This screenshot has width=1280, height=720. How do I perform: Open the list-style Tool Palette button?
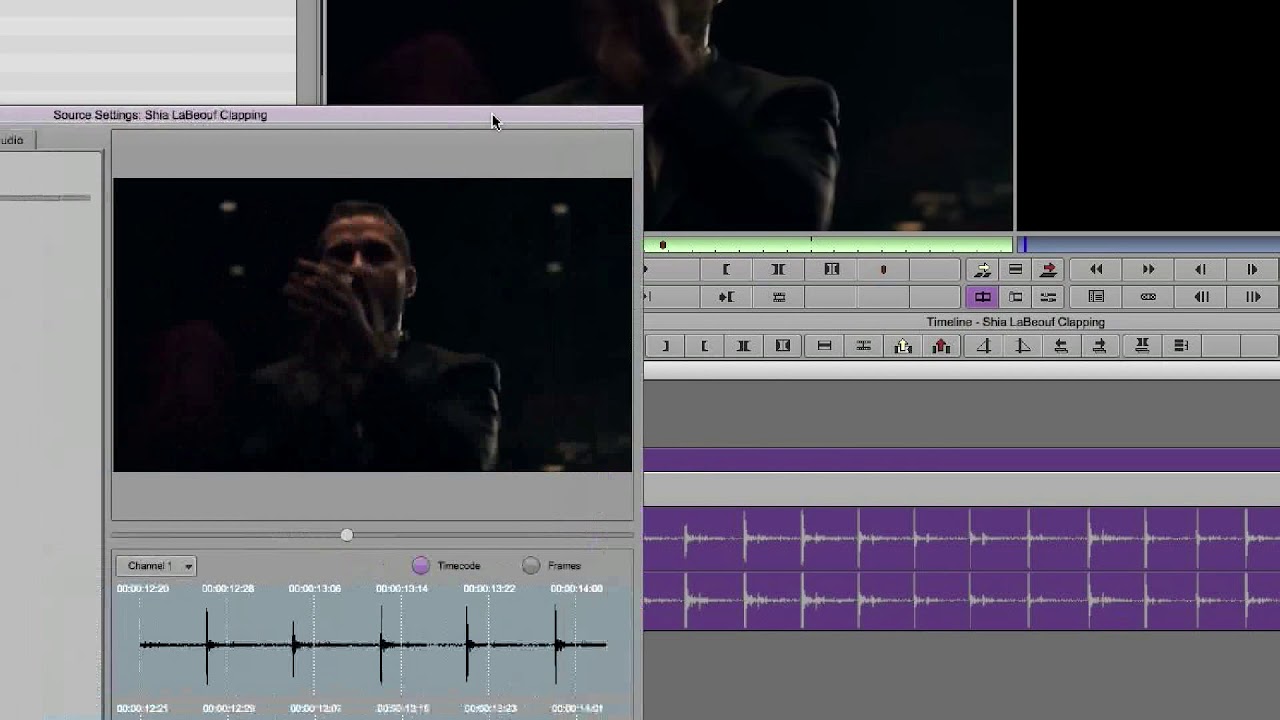click(x=1096, y=297)
